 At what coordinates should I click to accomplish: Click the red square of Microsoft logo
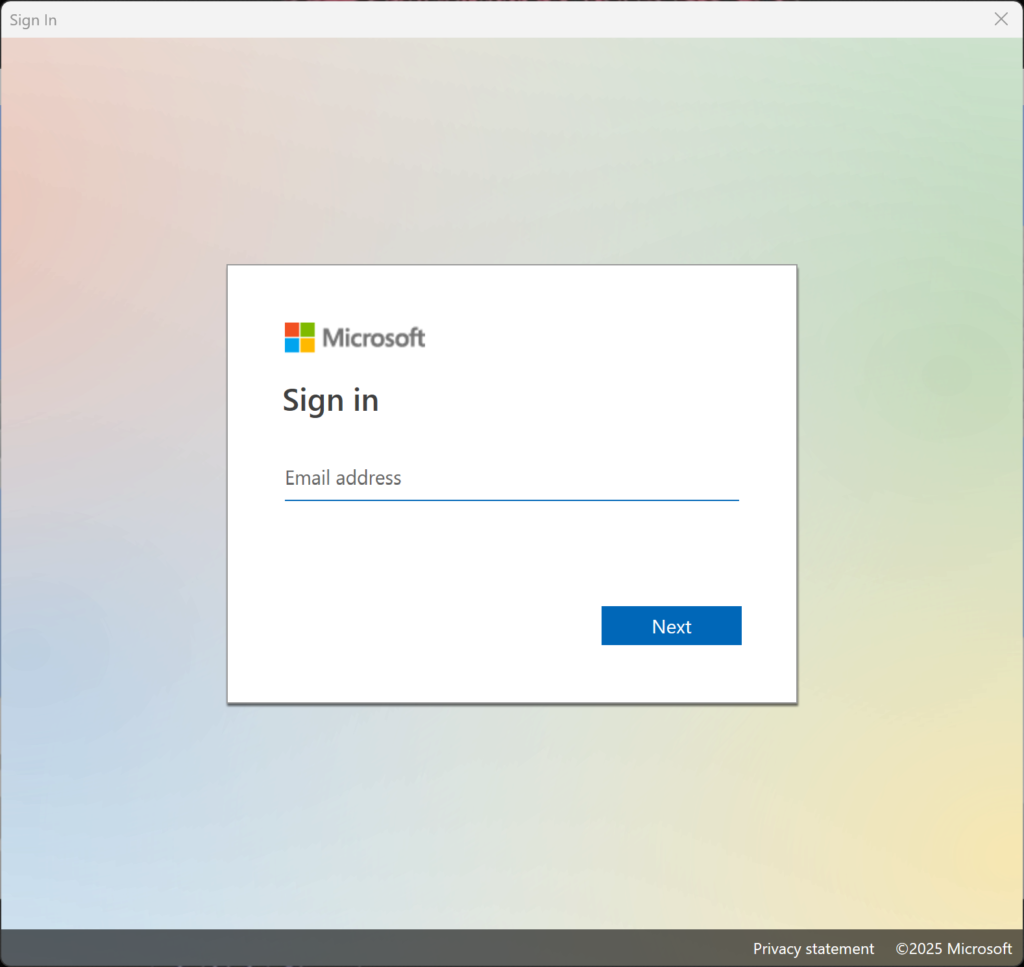[x=292, y=330]
